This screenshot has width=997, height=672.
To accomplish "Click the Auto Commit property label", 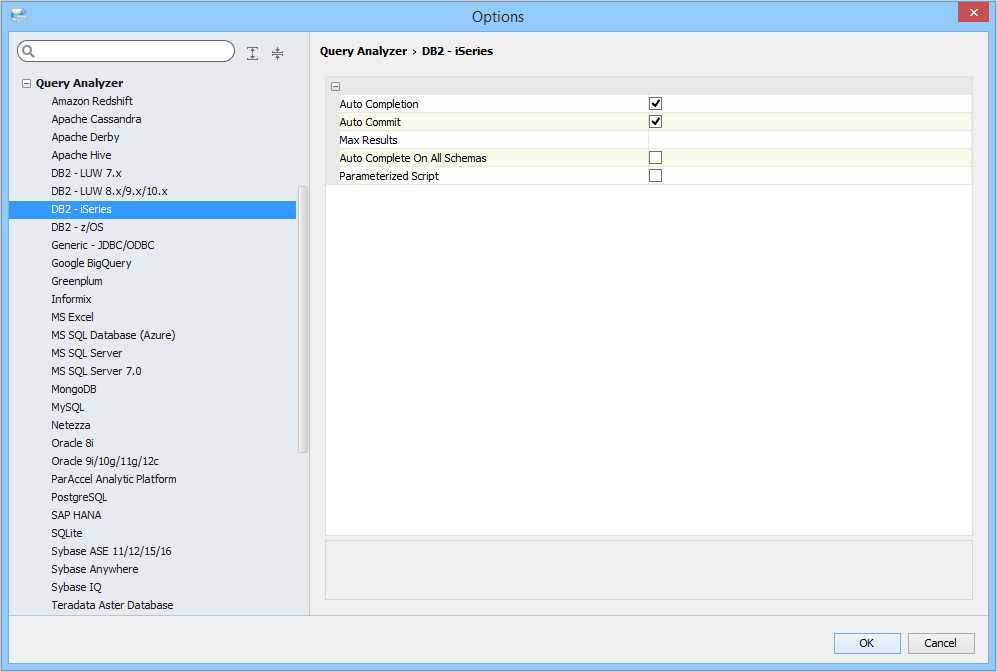I will pyautogui.click(x=370, y=122).
